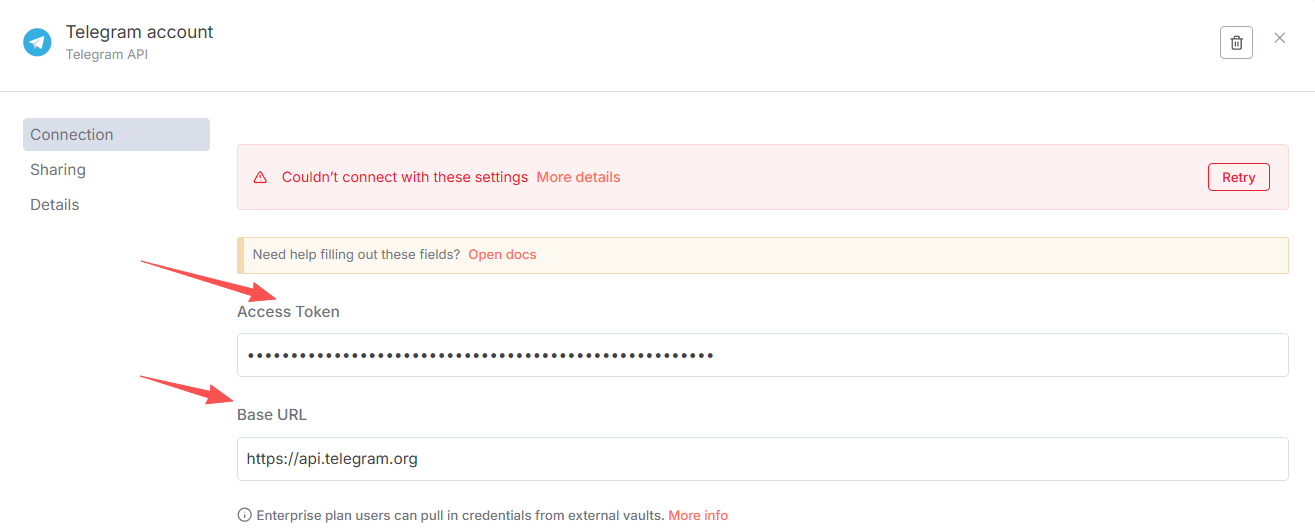This screenshot has height=532, width=1315.
Task: Follow the Open docs link
Action: [502, 255]
